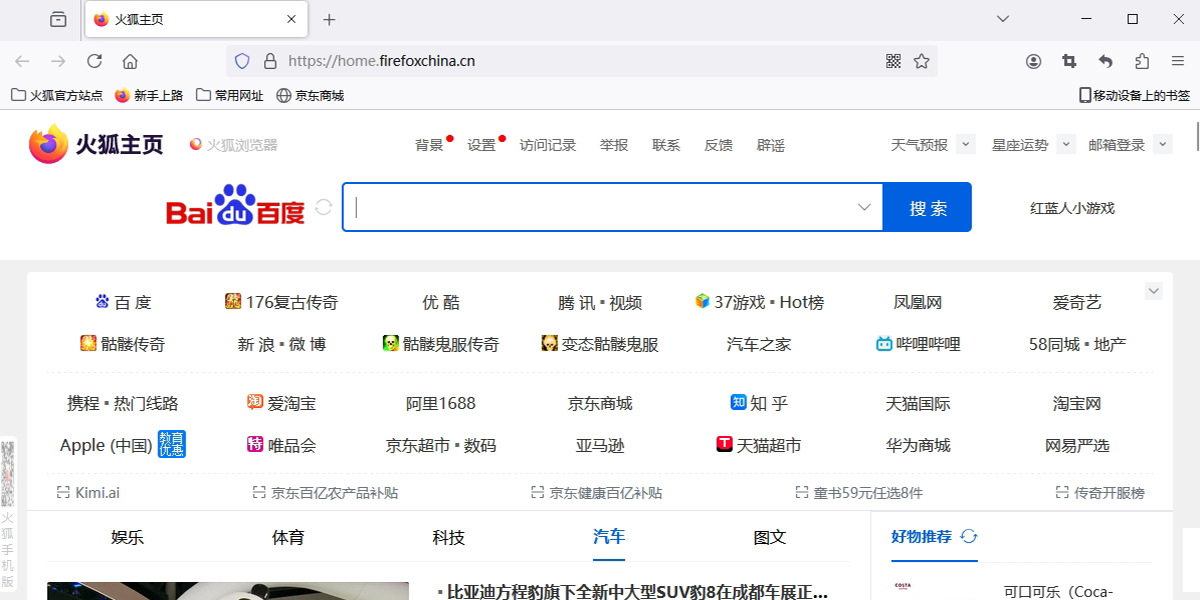Expand the 天气预报 dropdown arrow
The width and height of the screenshot is (1200, 600).
(965, 145)
